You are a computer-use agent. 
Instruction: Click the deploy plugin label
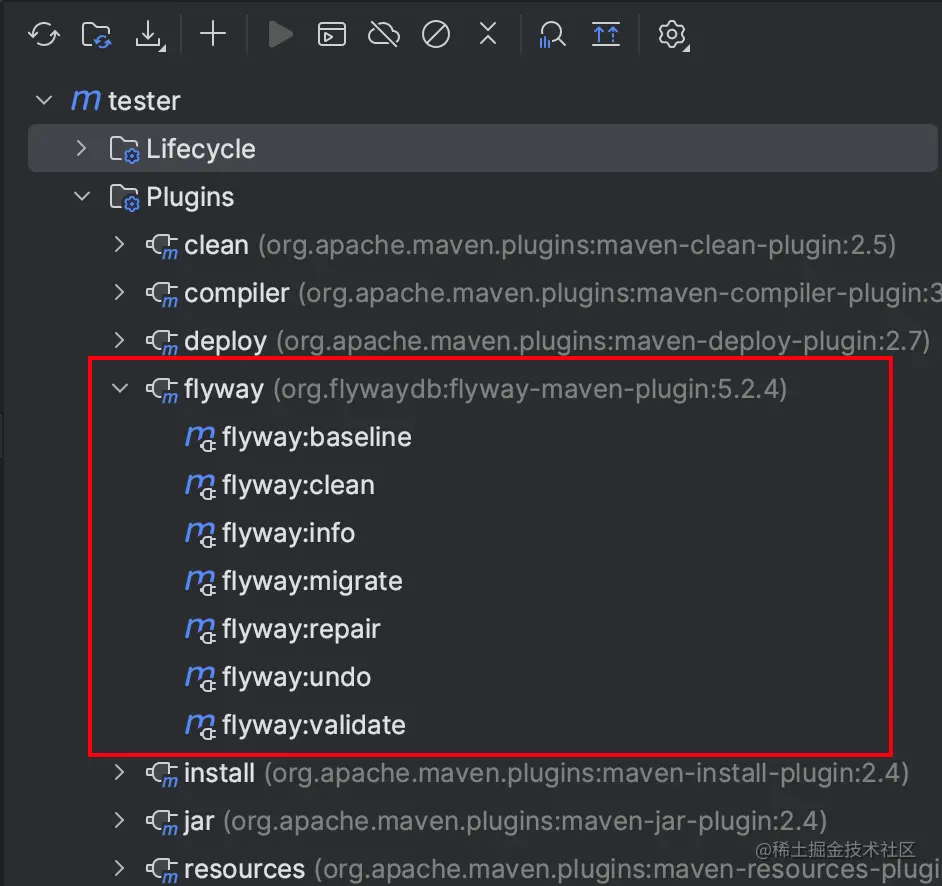click(225, 341)
